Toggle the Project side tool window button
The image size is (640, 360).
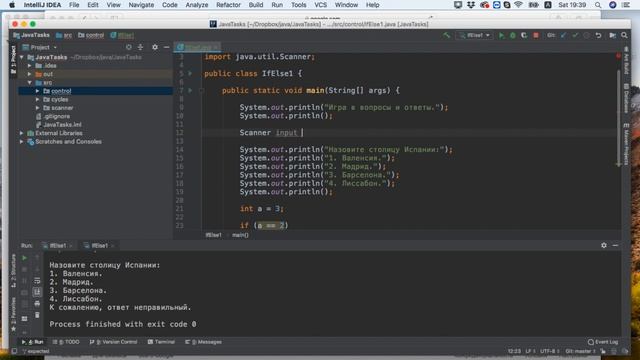click(13, 60)
